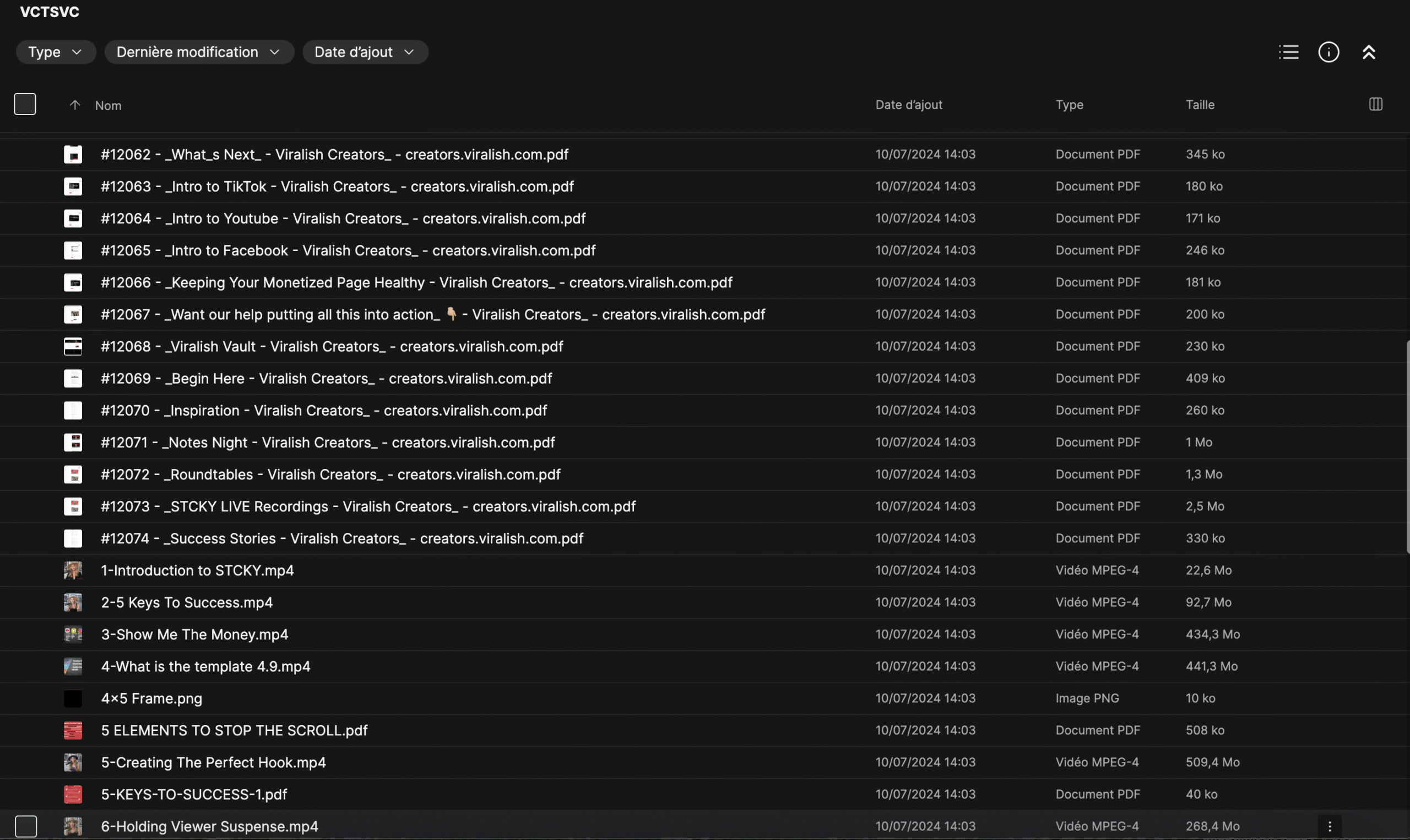Click PDF icon of 5 ELEMENTS TO STOP THE SCROLL

click(73, 730)
